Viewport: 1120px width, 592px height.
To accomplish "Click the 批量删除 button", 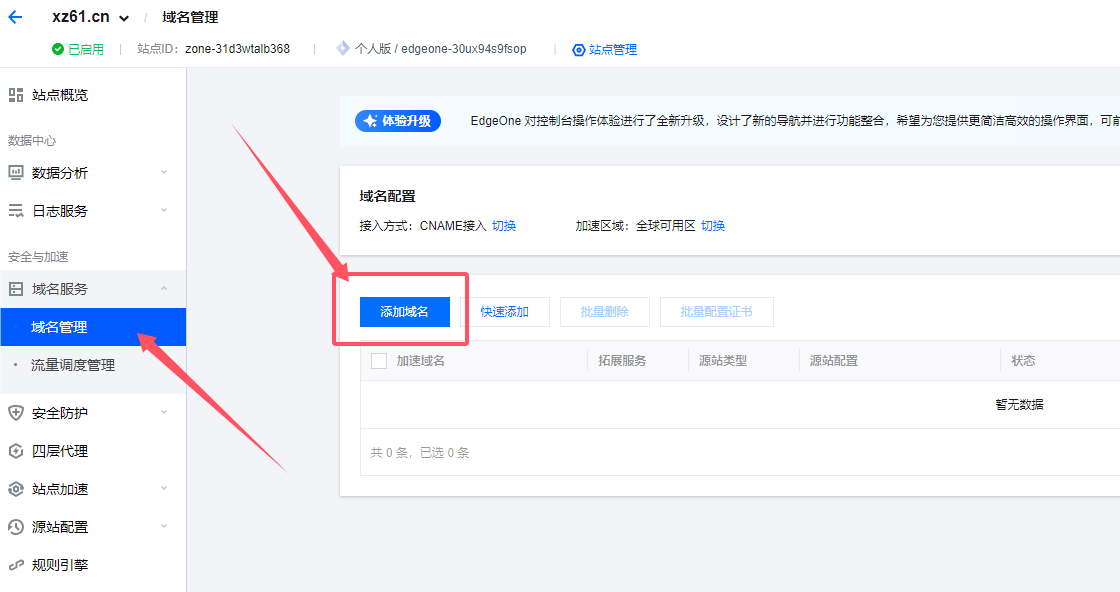I will (604, 311).
